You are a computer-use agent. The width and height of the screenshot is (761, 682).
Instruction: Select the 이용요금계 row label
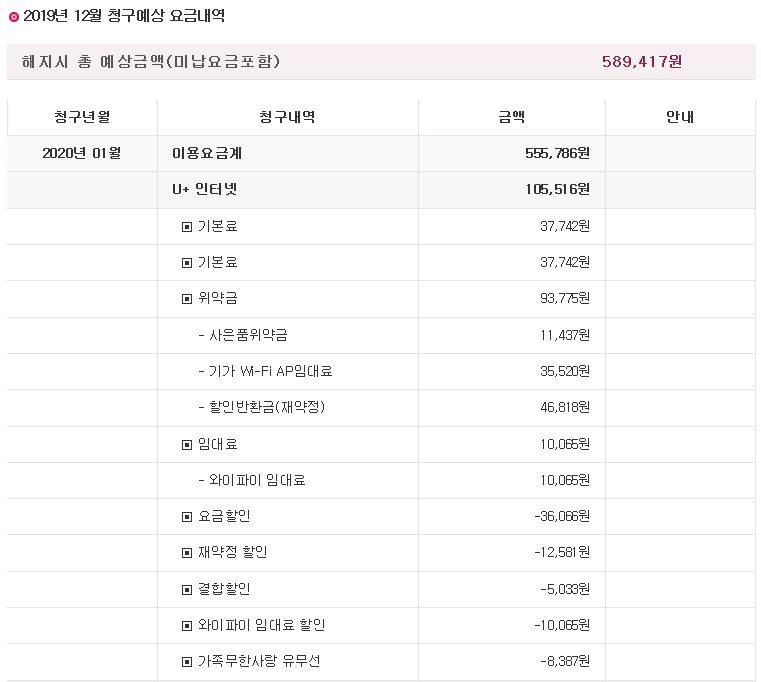(x=207, y=154)
